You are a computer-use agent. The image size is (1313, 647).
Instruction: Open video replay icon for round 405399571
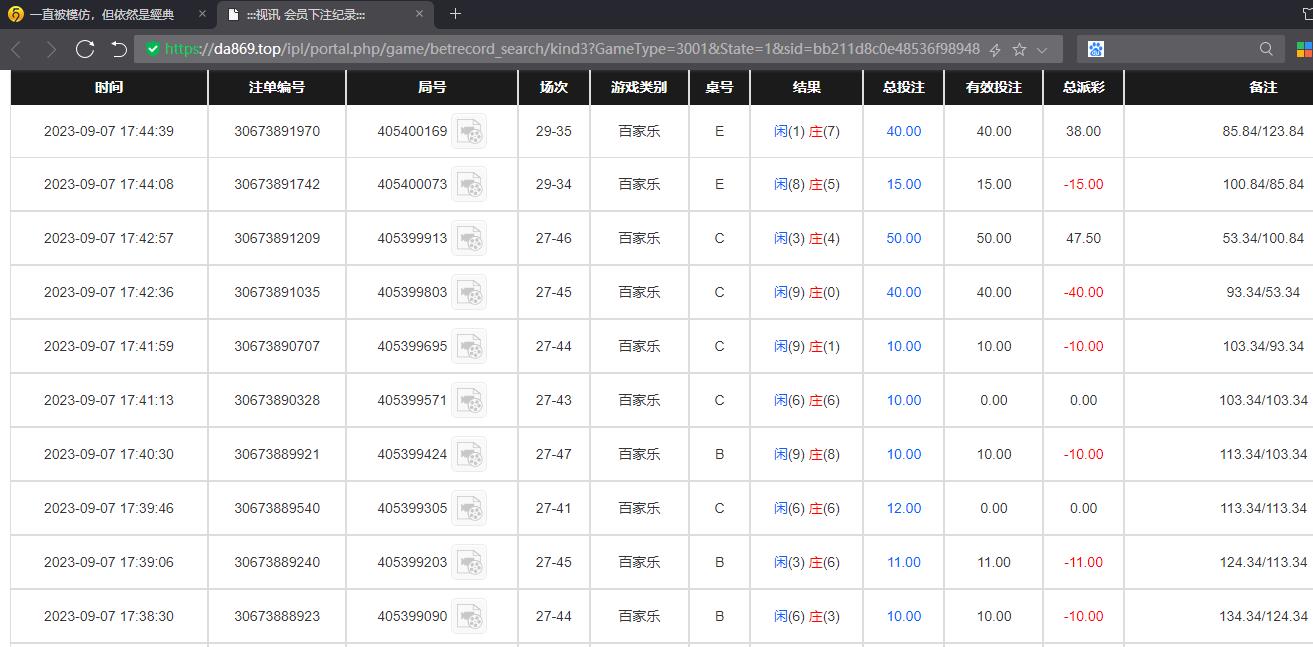[469, 401]
